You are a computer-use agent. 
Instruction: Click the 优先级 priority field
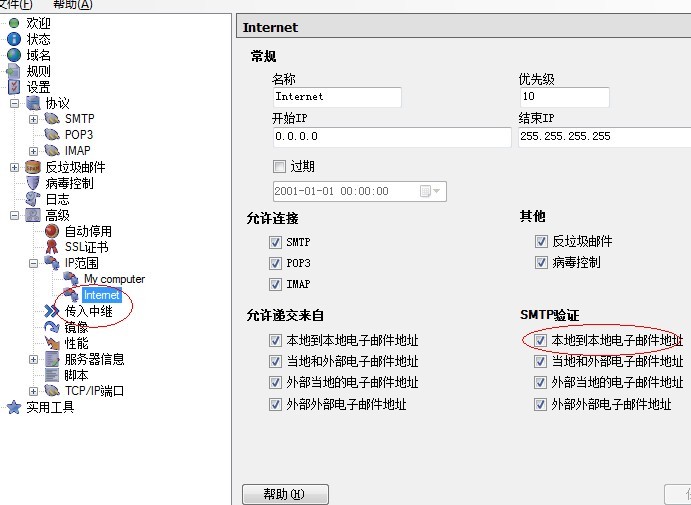coord(565,97)
